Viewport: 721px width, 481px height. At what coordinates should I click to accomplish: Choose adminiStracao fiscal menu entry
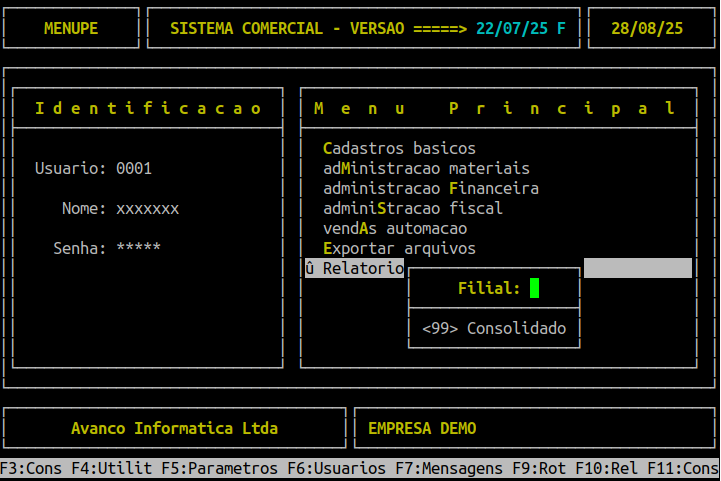412,208
